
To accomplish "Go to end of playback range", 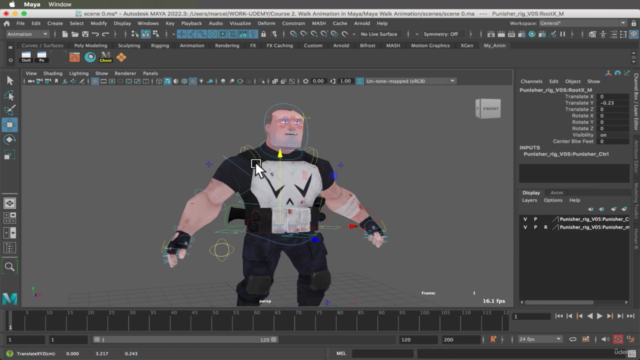I will [630, 316].
